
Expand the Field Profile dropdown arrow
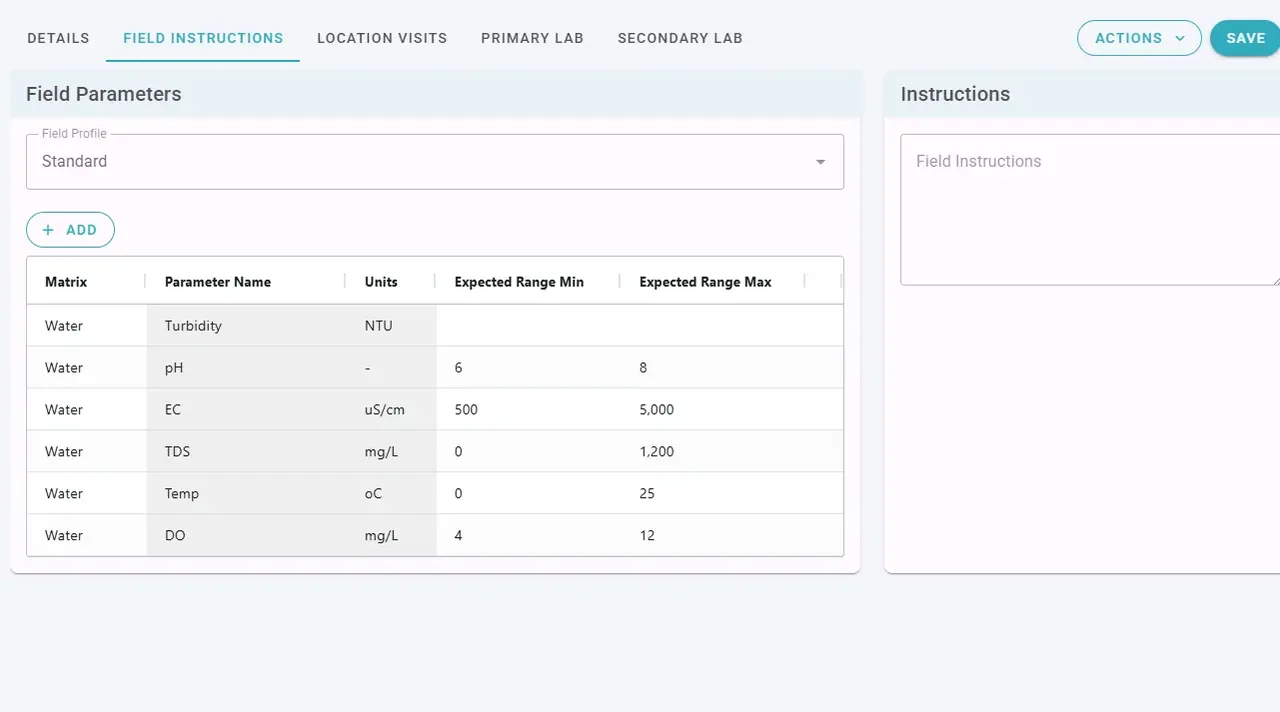pyautogui.click(x=820, y=162)
